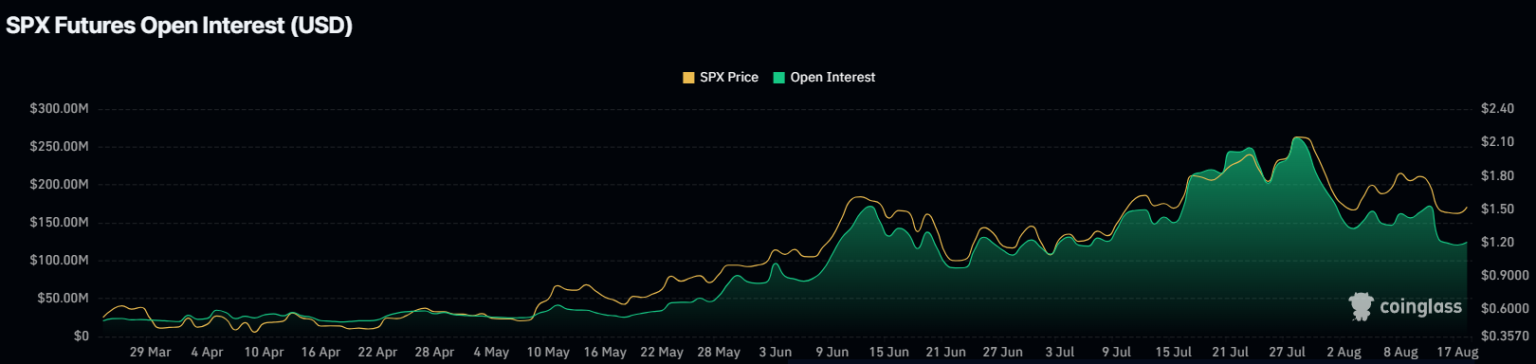Click the green Open Interest color swatch
The height and width of the screenshot is (364, 1536).
click(779, 77)
